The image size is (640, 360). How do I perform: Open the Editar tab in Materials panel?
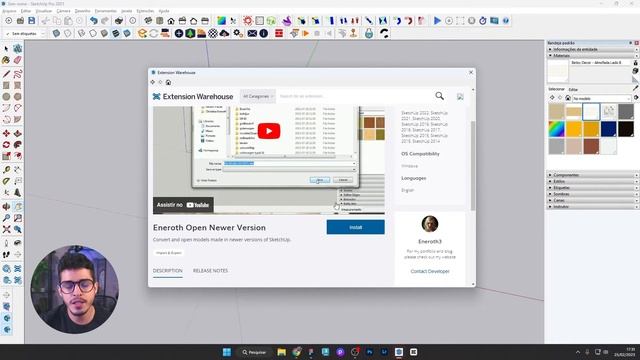pos(573,89)
